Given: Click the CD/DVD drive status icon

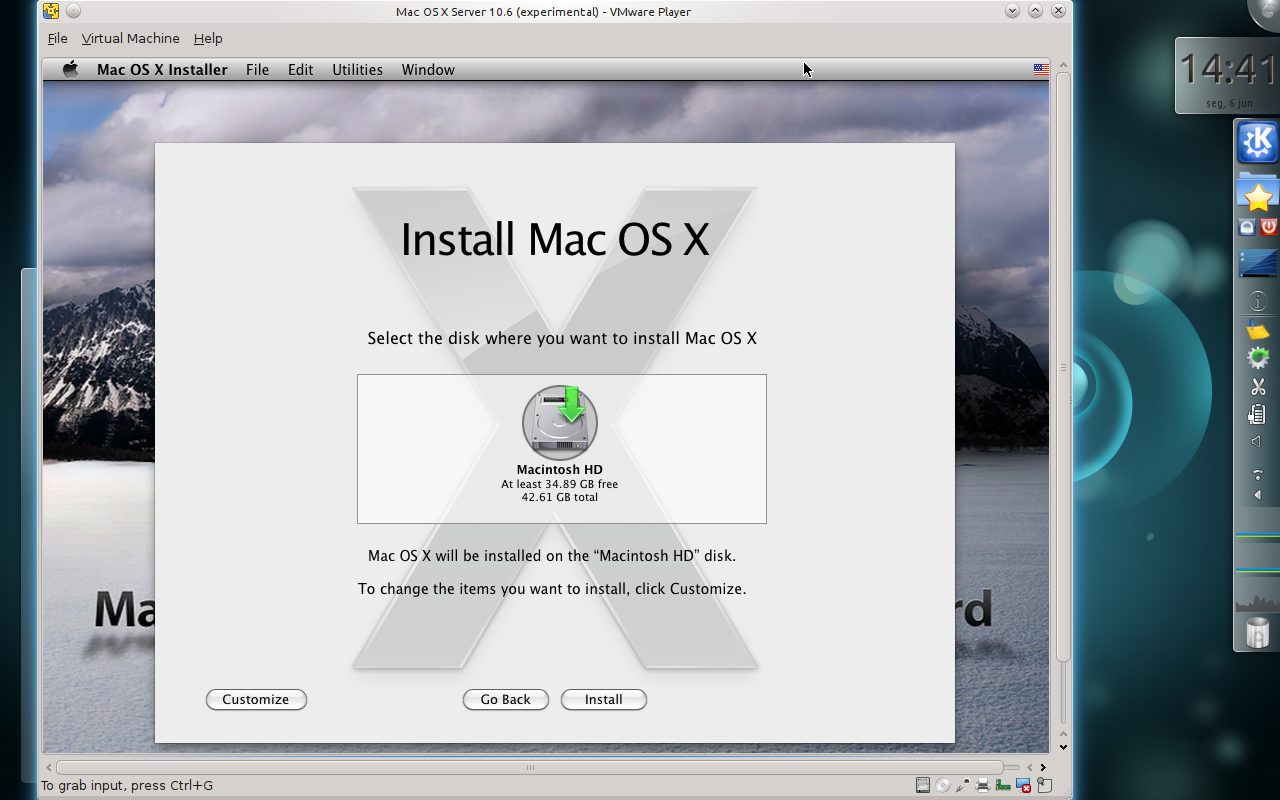Looking at the screenshot, I should pyautogui.click(x=943, y=785).
